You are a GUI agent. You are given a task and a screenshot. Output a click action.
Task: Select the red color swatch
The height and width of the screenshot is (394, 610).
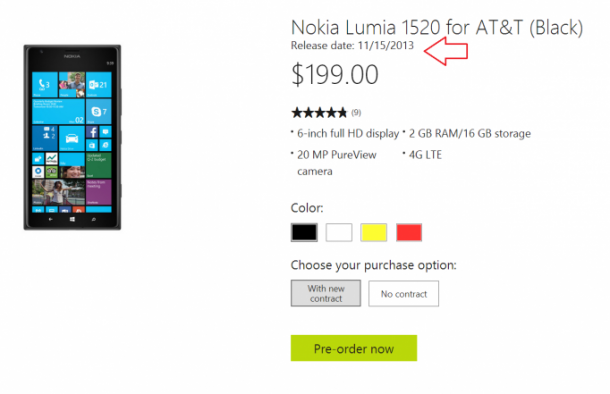409,232
